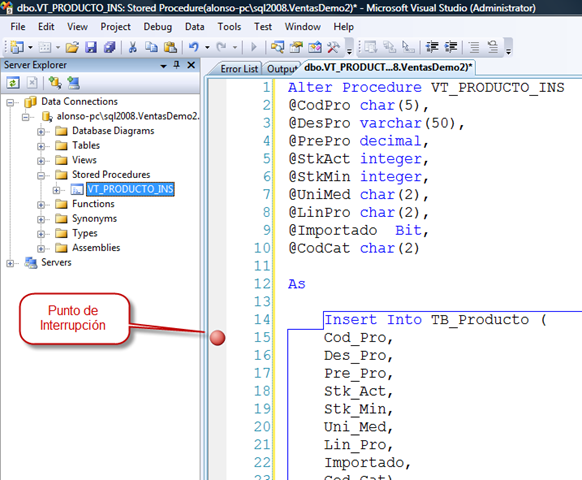Click the Save All icon
This screenshot has width=582, height=480.
tap(109, 47)
